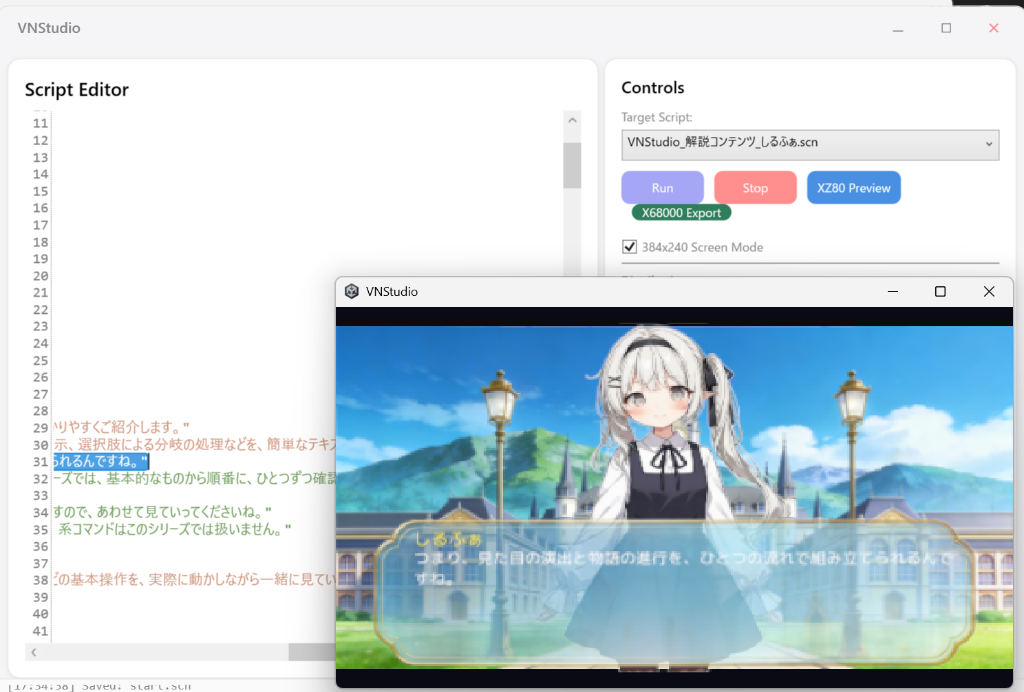Click line 29 text ending ご紹介します

121,428
